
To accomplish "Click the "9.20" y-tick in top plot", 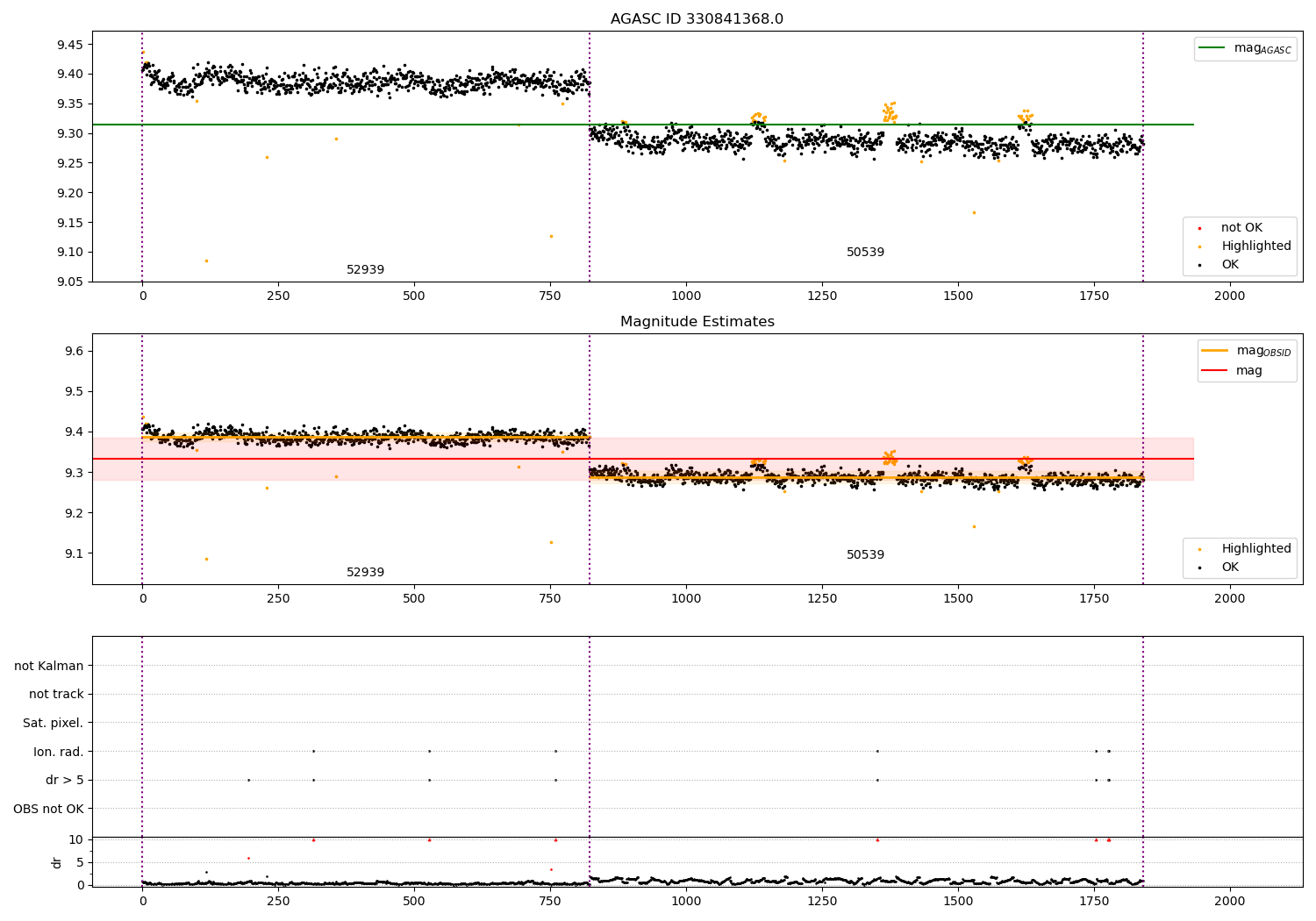I will (x=70, y=193).
